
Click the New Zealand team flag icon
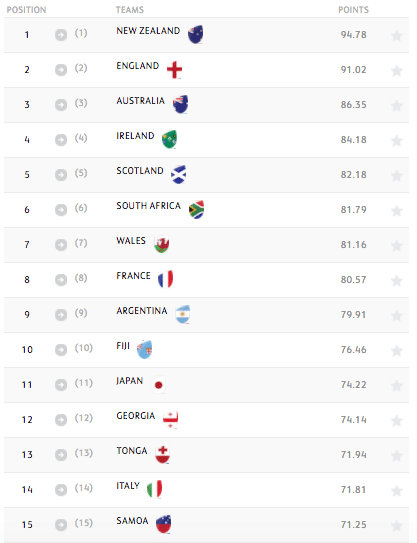[195, 34]
